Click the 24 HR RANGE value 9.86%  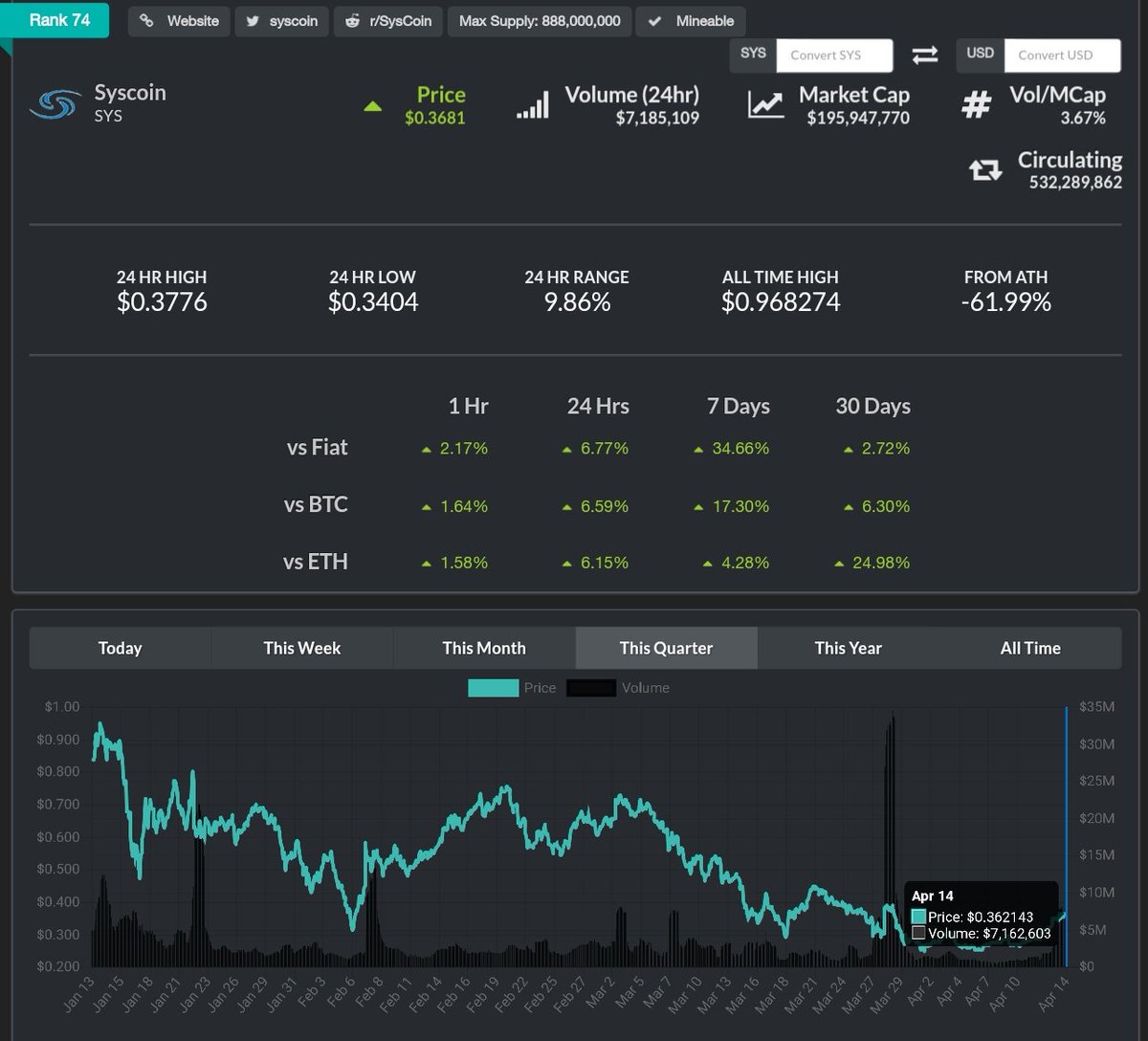[577, 302]
